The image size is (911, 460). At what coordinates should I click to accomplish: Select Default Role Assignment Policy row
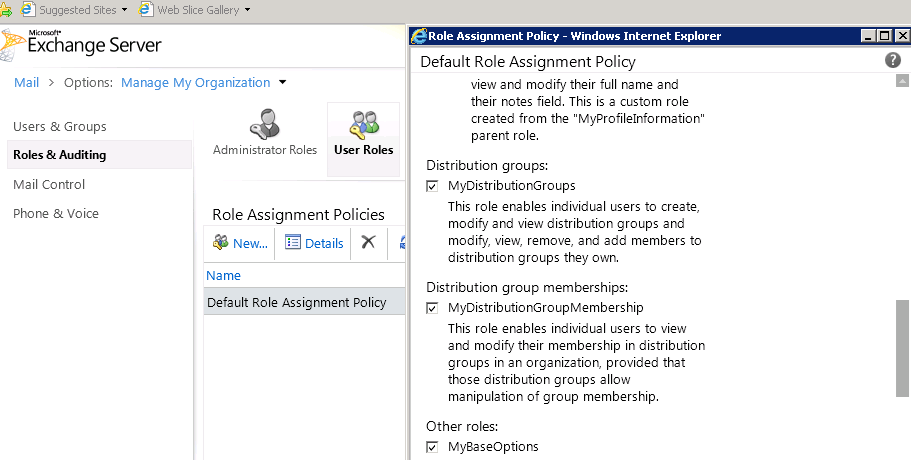[x=304, y=303]
